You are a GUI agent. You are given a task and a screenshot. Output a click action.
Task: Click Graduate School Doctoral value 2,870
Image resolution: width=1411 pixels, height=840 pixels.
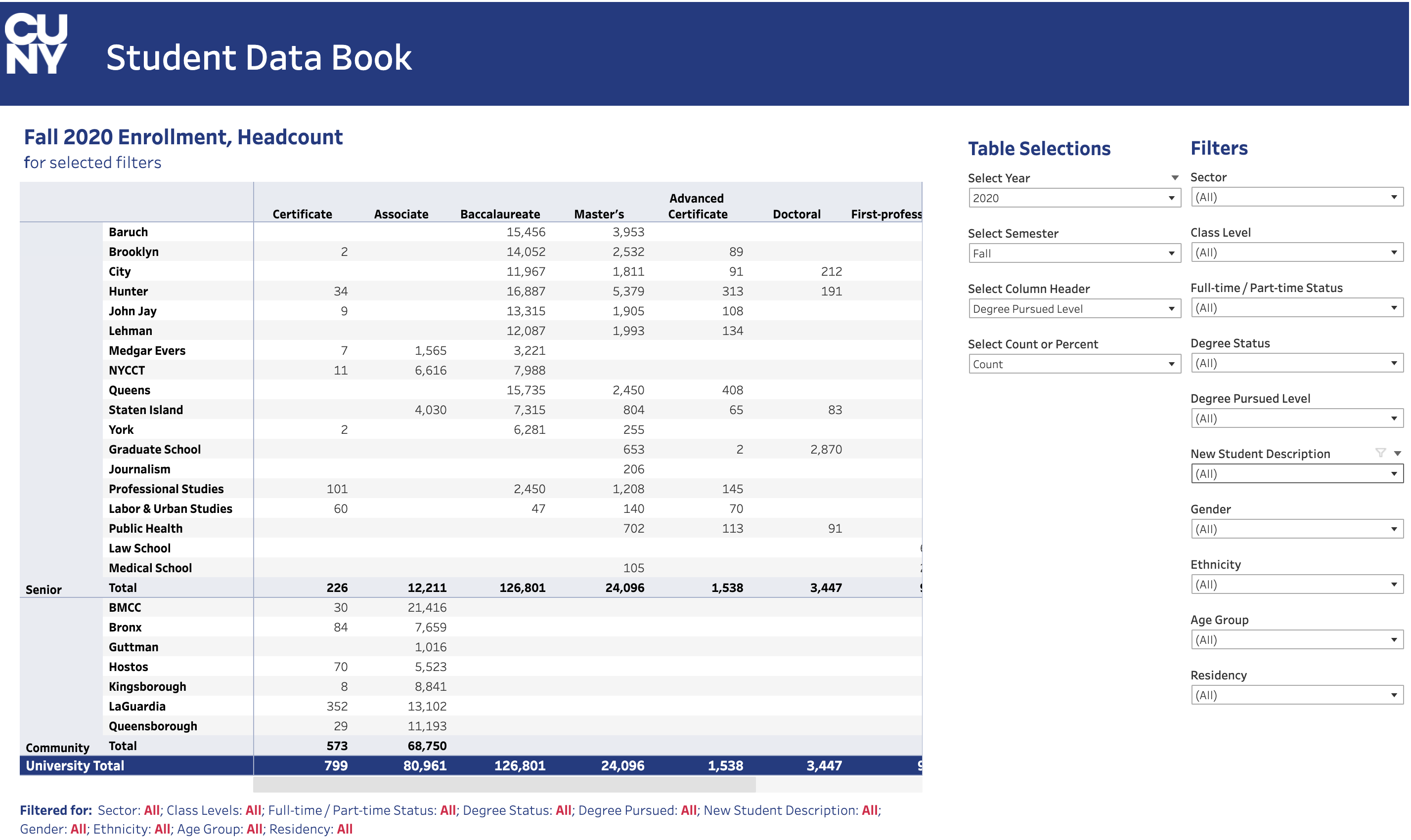826,450
